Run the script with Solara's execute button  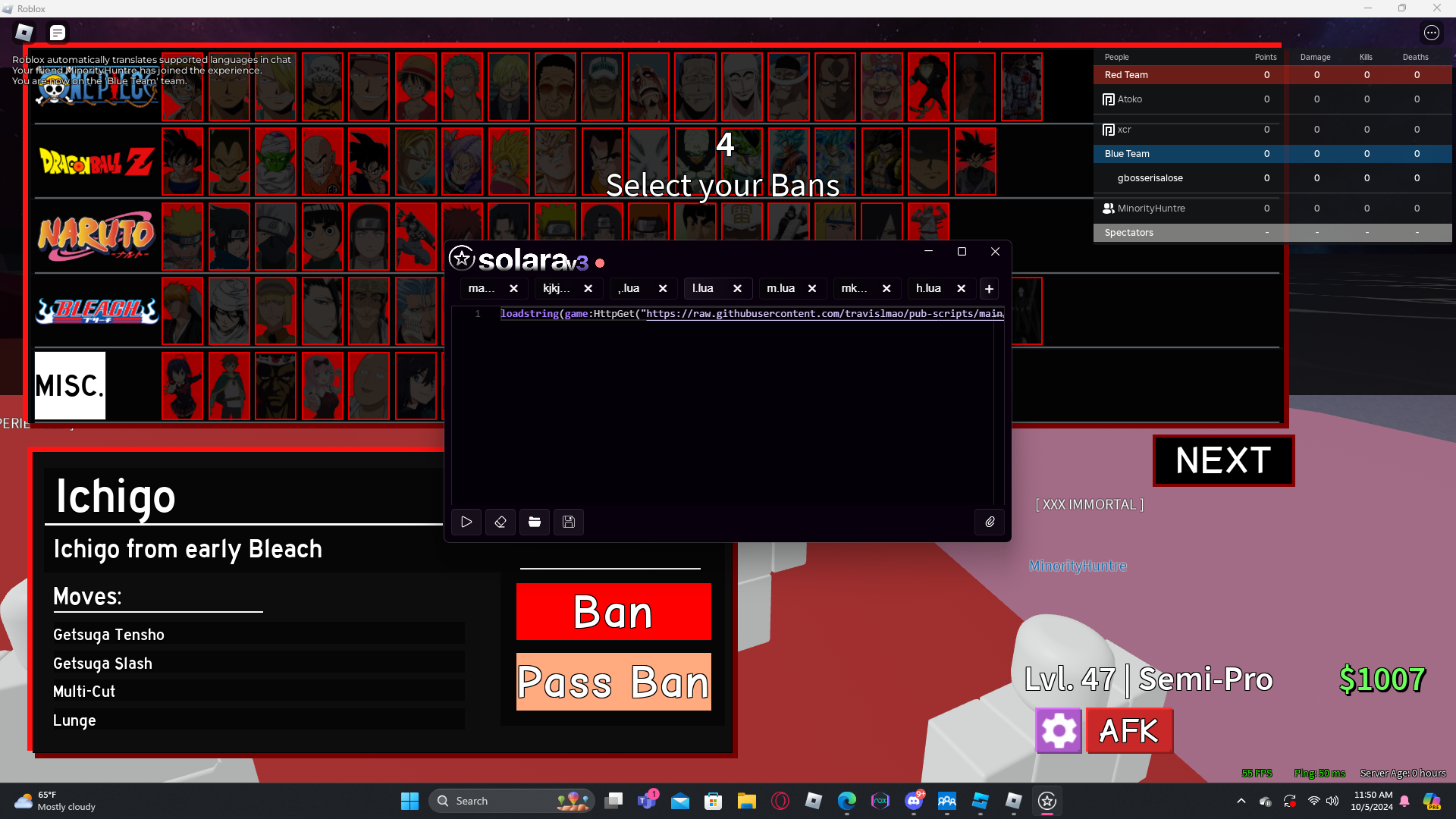(466, 522)
